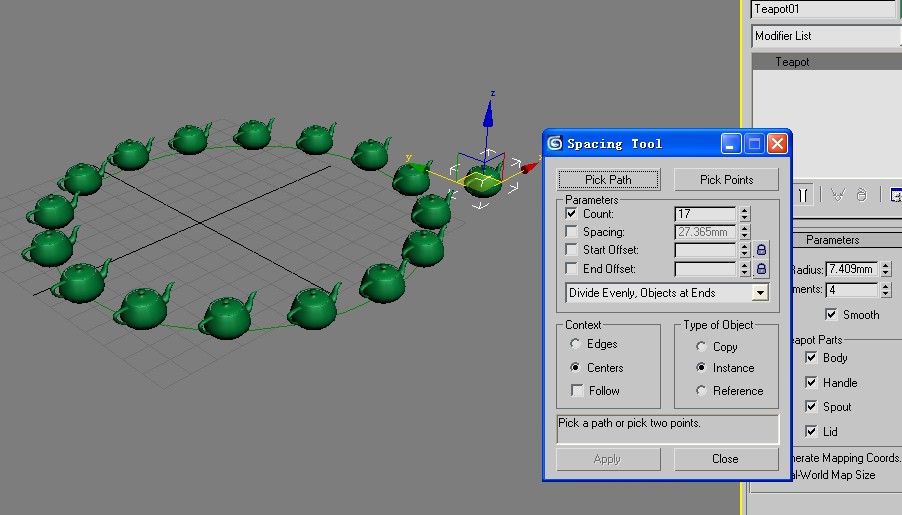Uncheck the Body teapot part
The image size is (902, 515).
tap(811, 357)
